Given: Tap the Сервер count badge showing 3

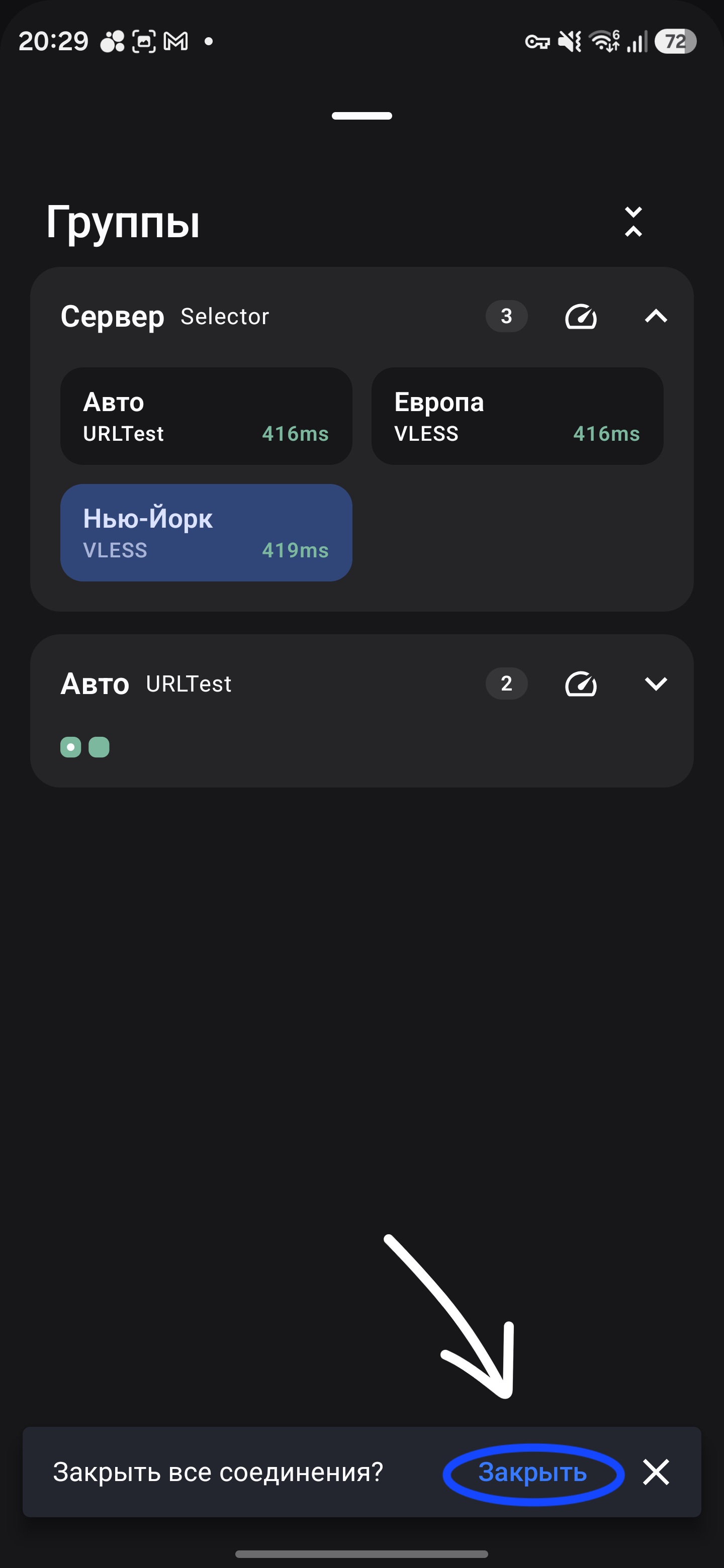Looking at the screenshot, I should [x=507, y=316].
